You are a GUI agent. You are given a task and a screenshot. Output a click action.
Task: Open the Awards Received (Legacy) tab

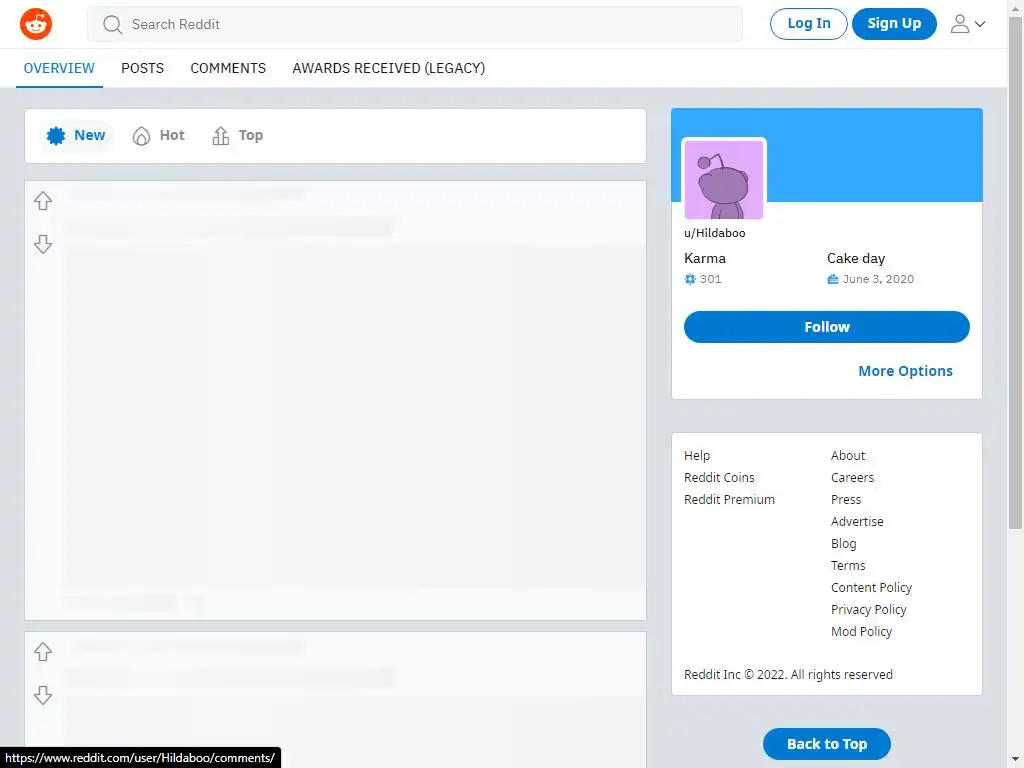[x=389, y=68]
